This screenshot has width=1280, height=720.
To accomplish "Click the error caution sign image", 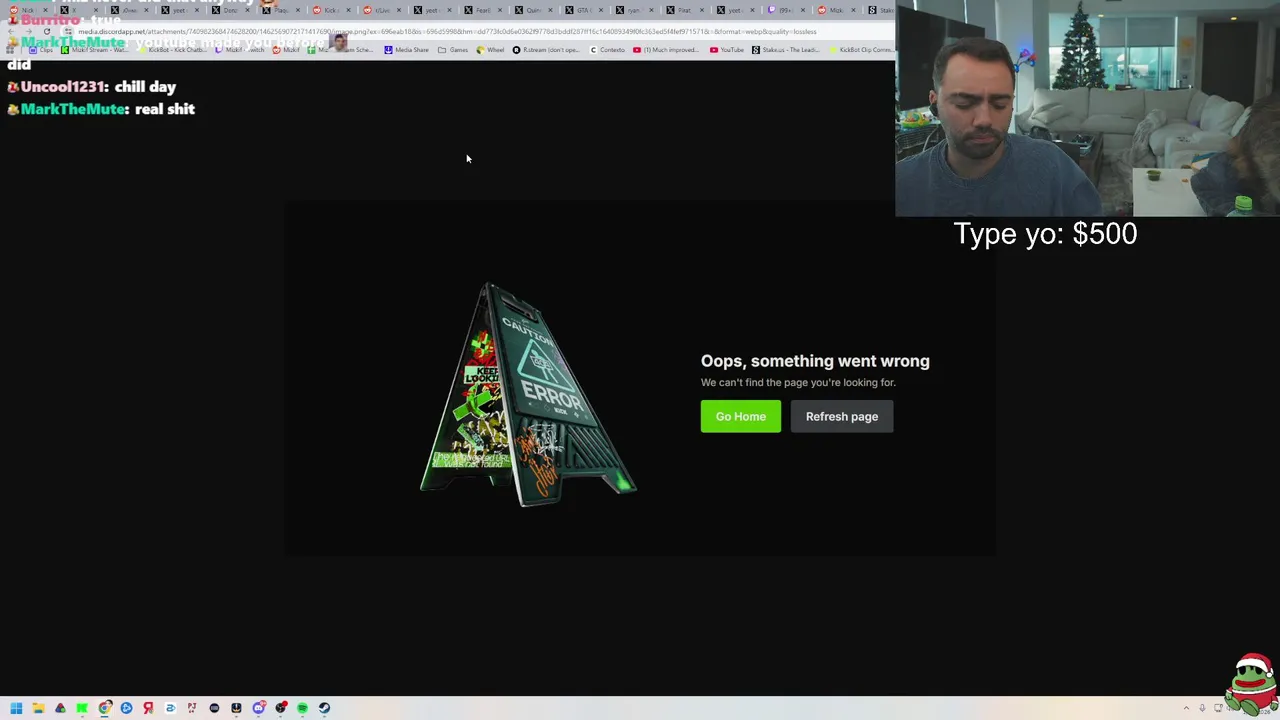I will tap(528, 394).
